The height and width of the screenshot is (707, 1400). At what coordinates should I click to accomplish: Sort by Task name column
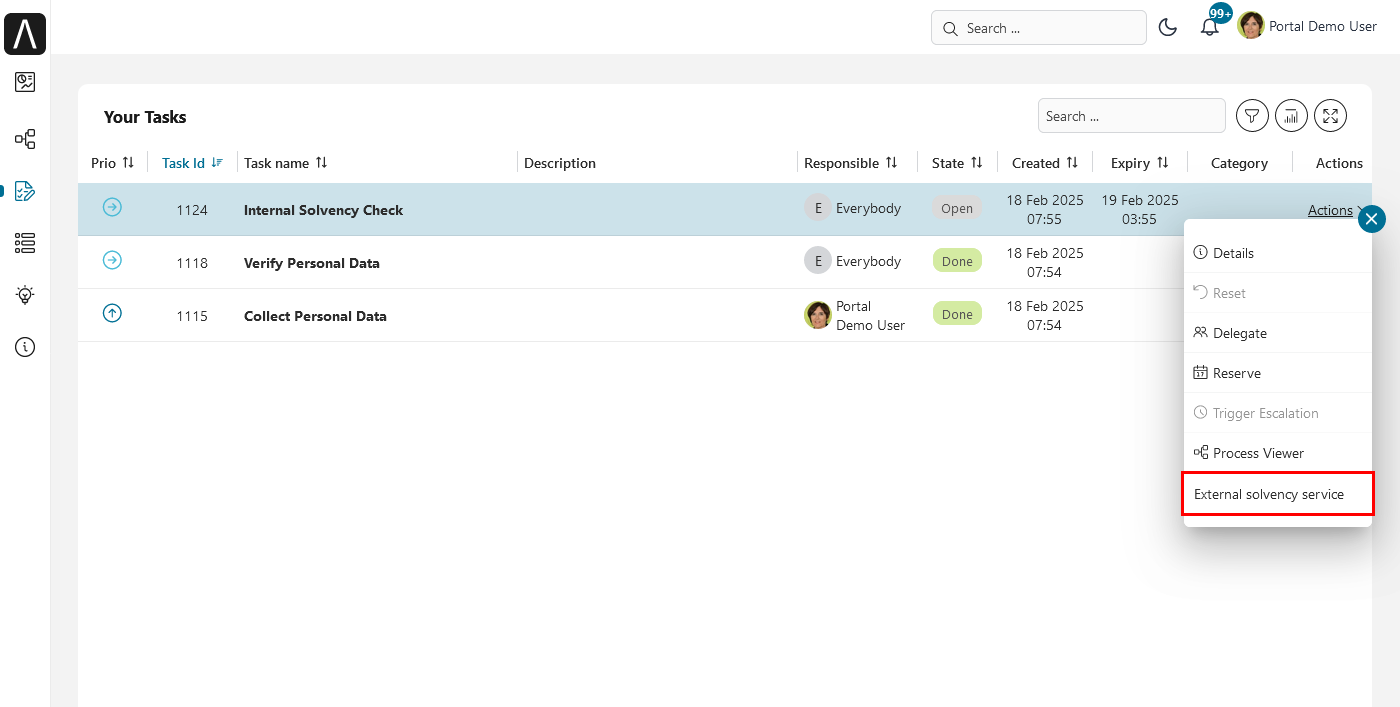click(321, 162)
